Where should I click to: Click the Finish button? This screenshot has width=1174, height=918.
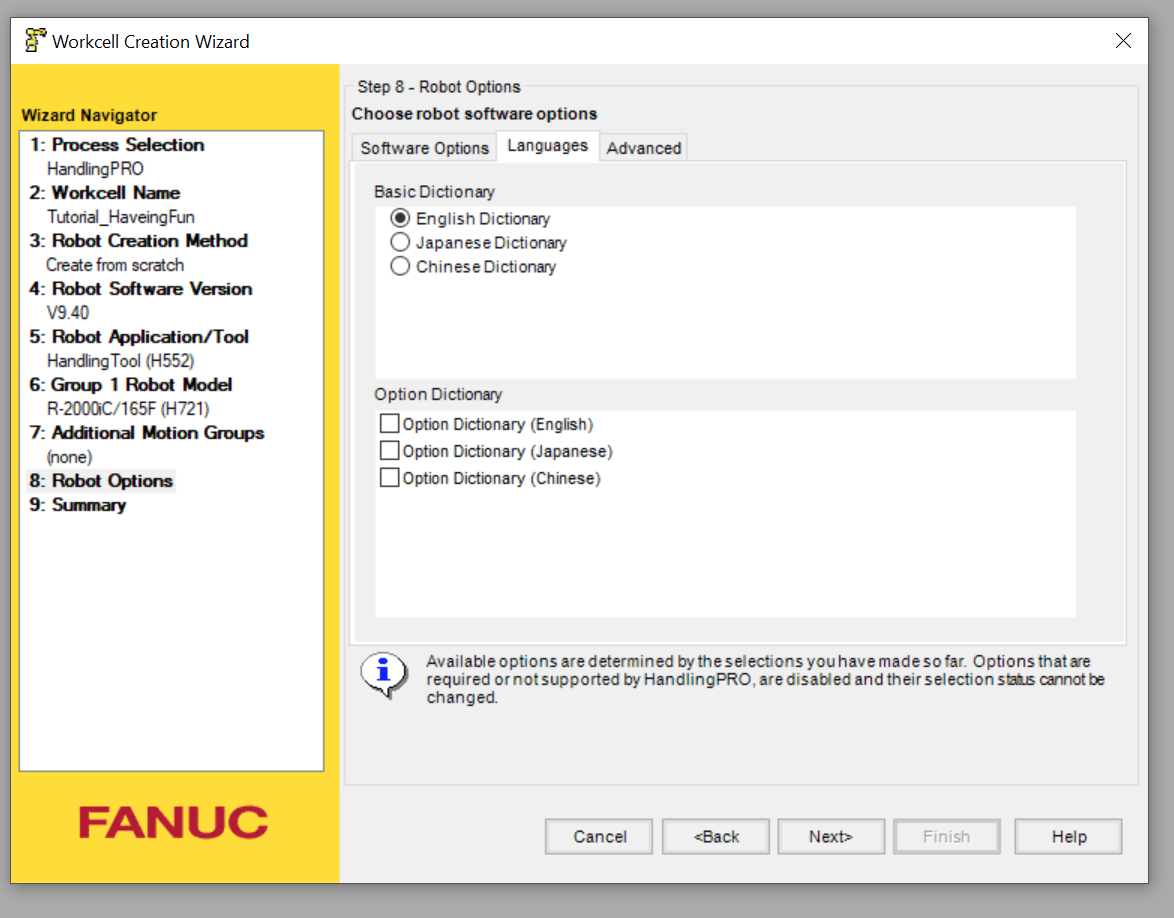946,836
